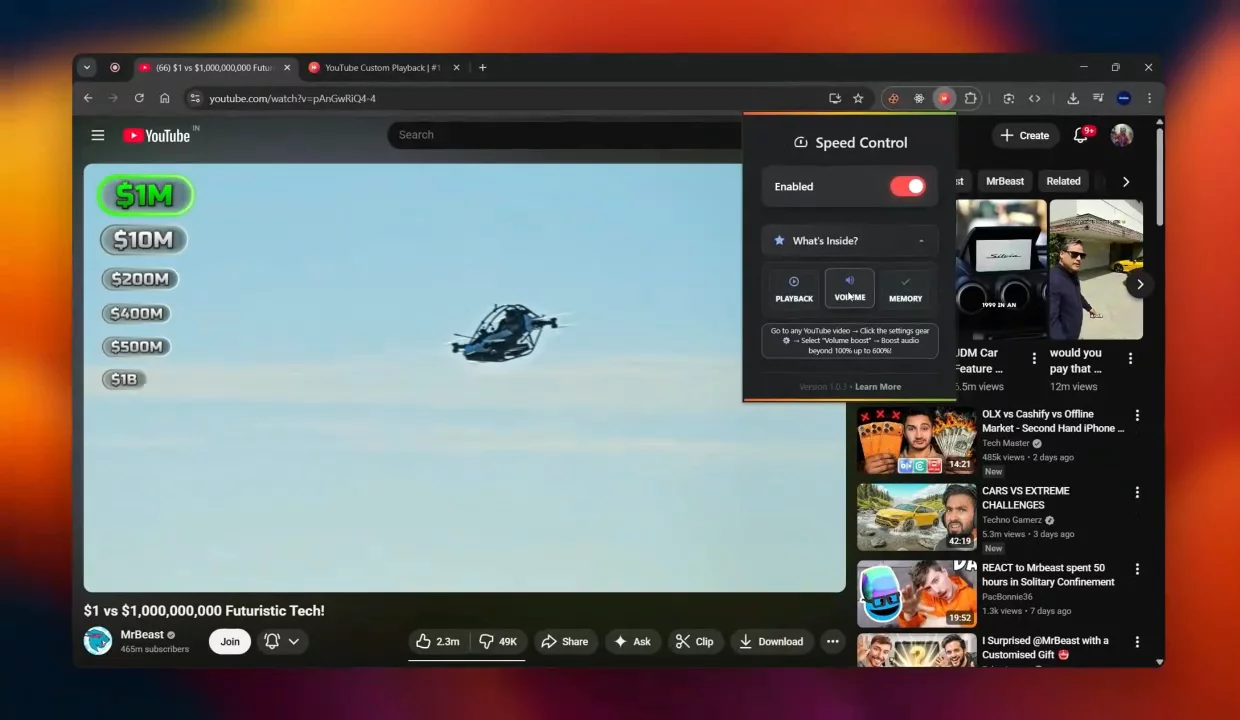The height and width of the screenshot is (720, 1240).
Task: Open the media control playlist icon
Action: point(1098,98)
